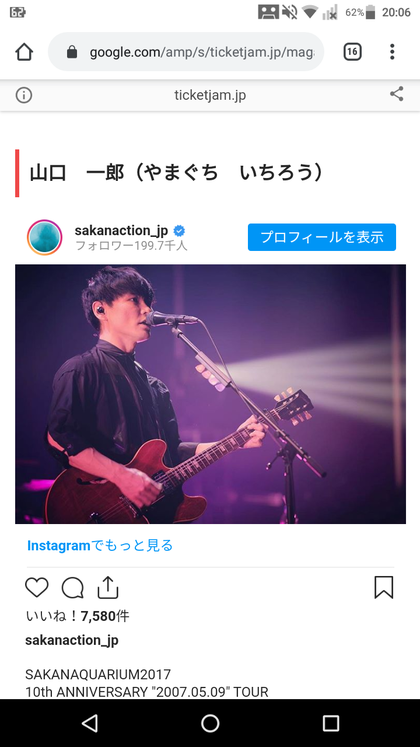This screenshot has width=420, height=747.
Task: Tap the lock icon in address bar
Action: point(72,52)
